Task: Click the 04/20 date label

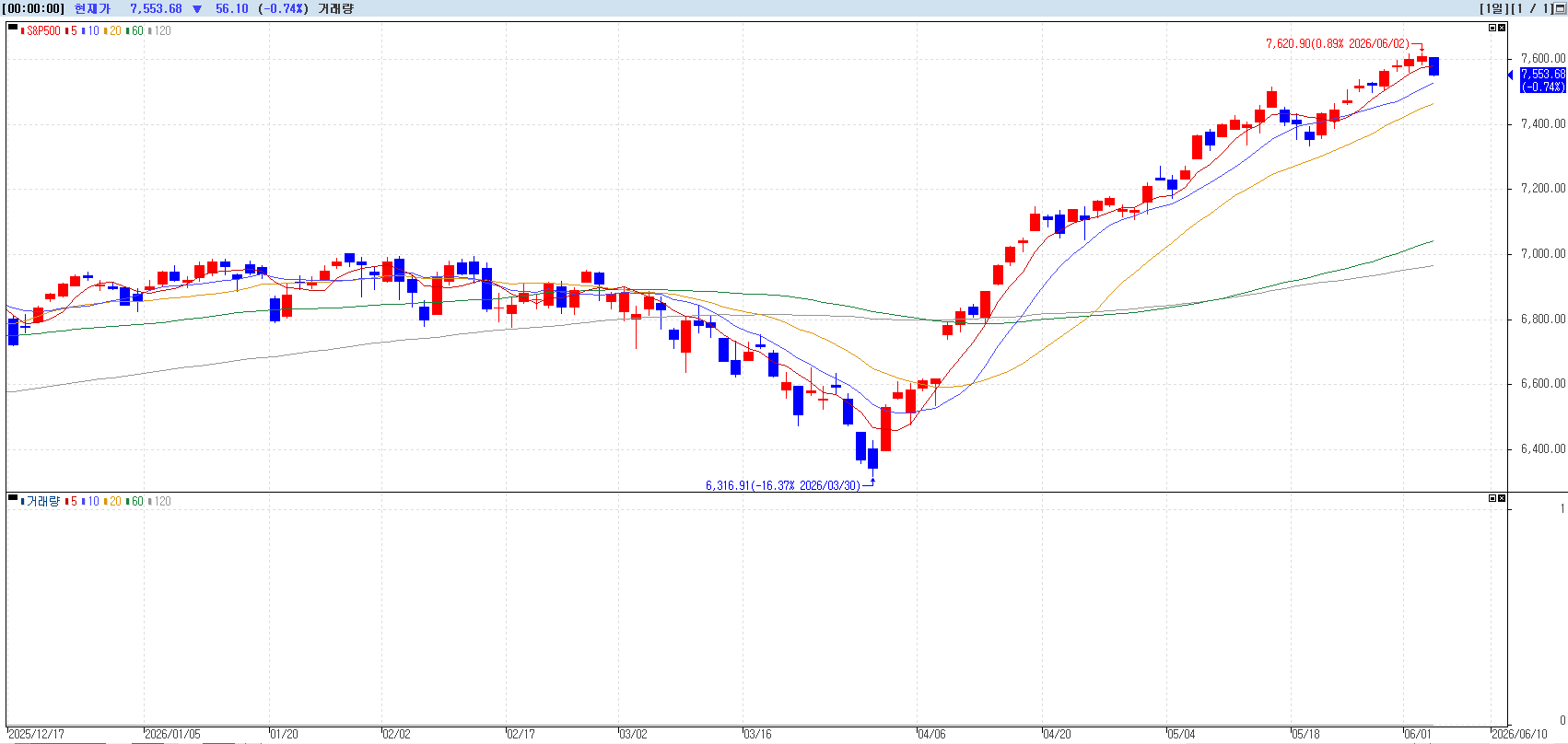Action: coord(1057,734)
